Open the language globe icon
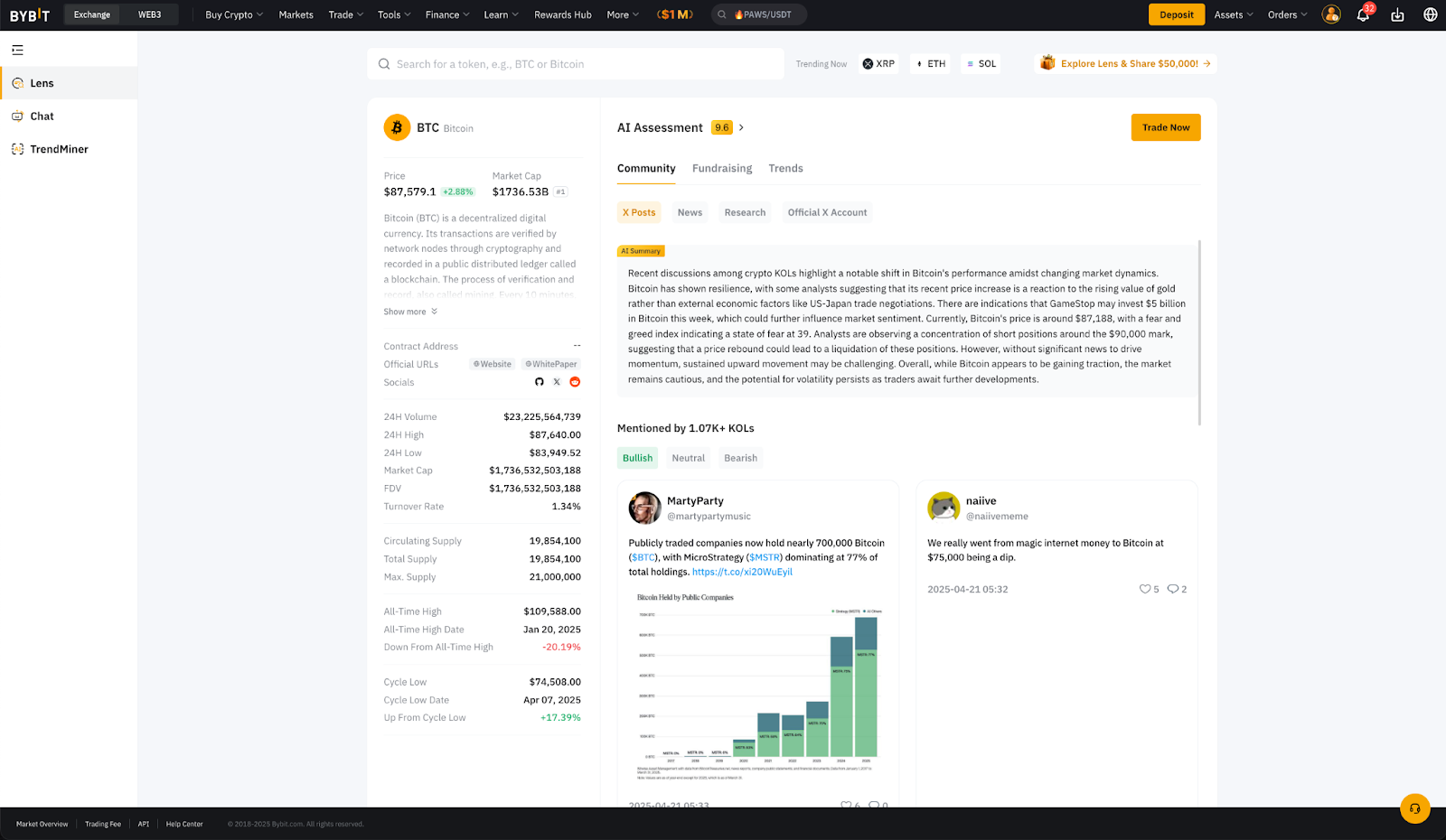This screenshot has width=1446, height=840. coord(1431,14)
